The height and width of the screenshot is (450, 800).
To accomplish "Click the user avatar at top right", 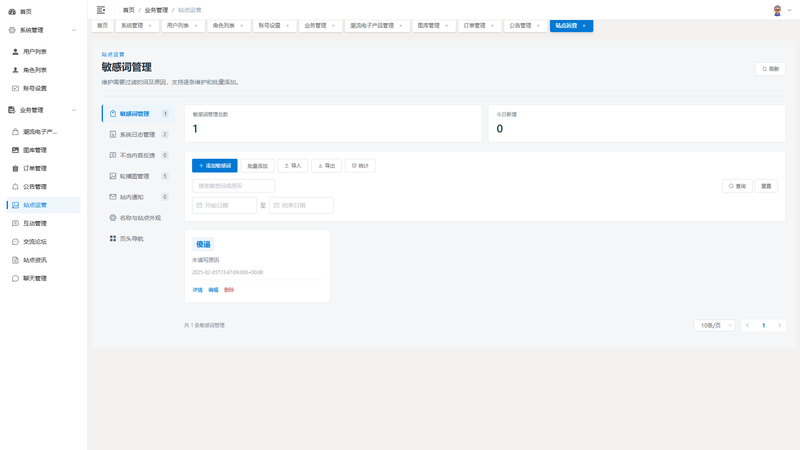I will click(777, 11).
